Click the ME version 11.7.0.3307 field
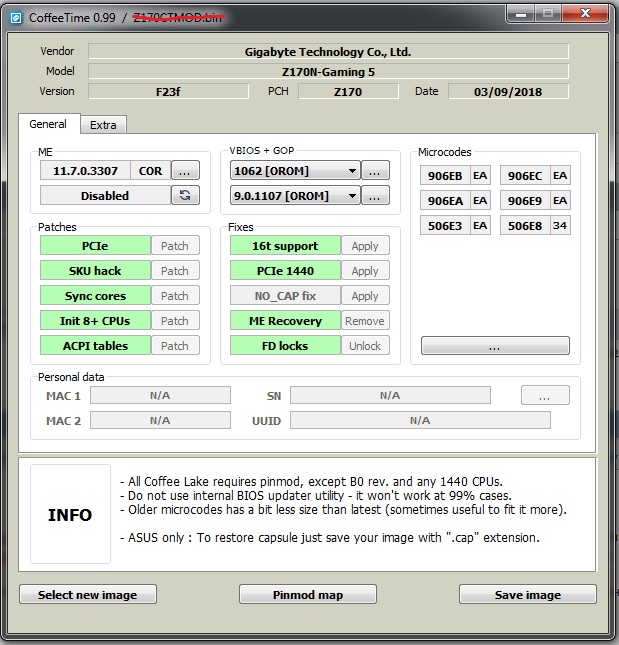The width and height of the screenshot is (619, 645). click(85, 170)
